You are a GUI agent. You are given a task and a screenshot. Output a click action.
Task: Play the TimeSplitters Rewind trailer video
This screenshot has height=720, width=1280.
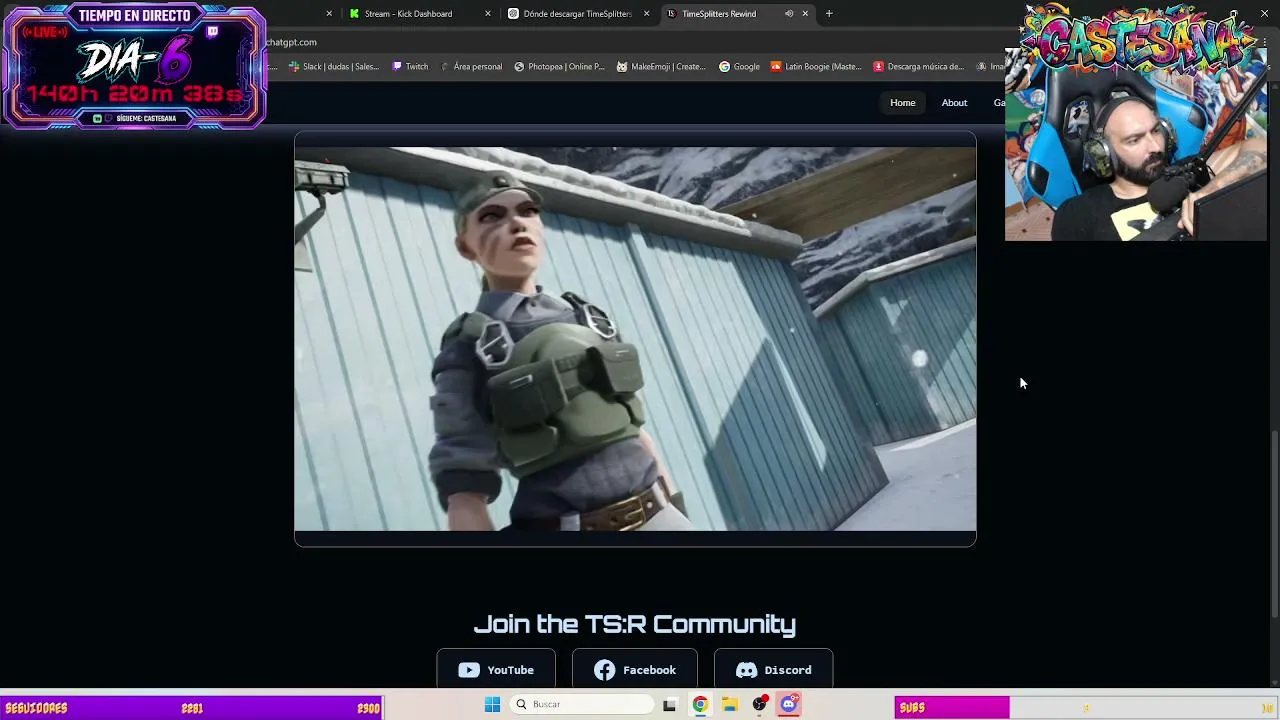(635, 339)
